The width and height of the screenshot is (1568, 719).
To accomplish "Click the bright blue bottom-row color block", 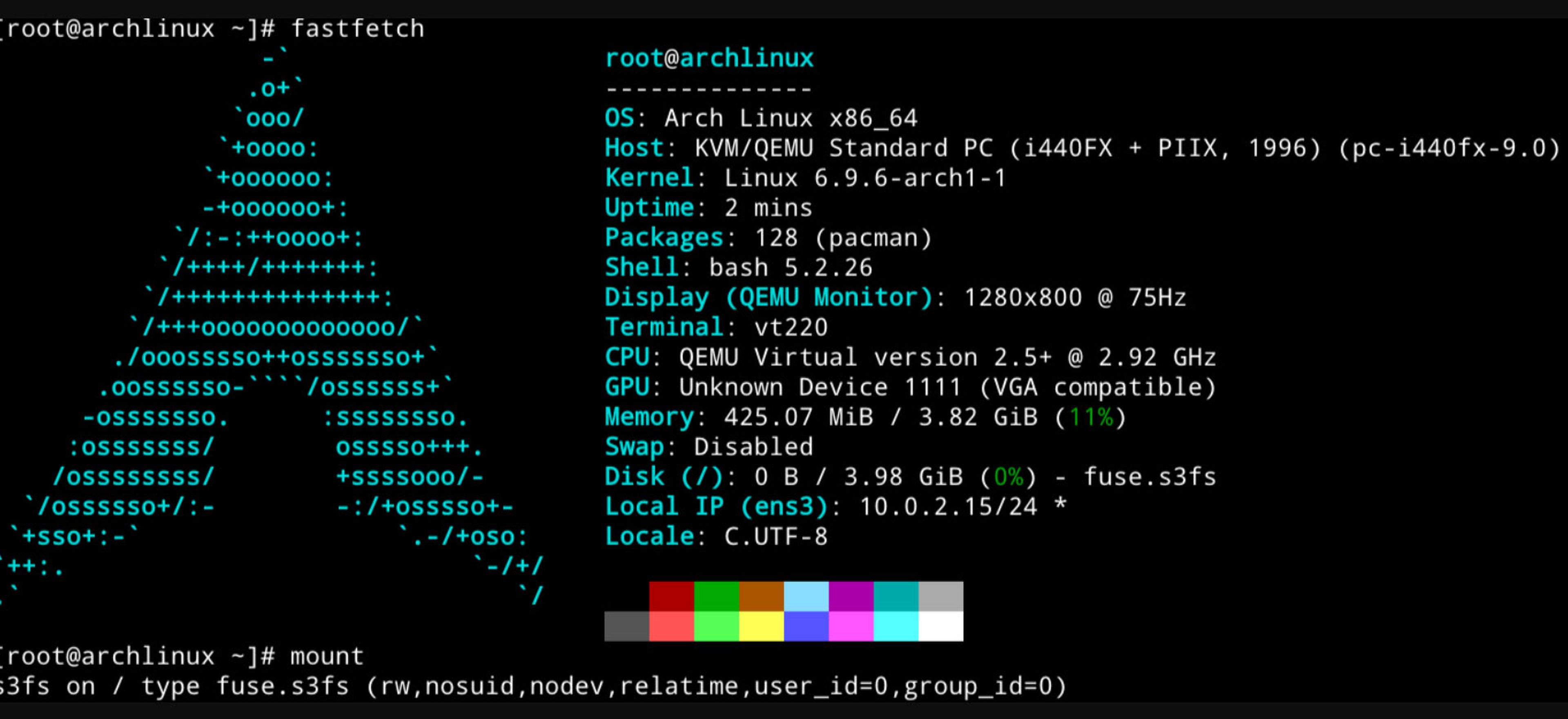I will tap(806, 626).
